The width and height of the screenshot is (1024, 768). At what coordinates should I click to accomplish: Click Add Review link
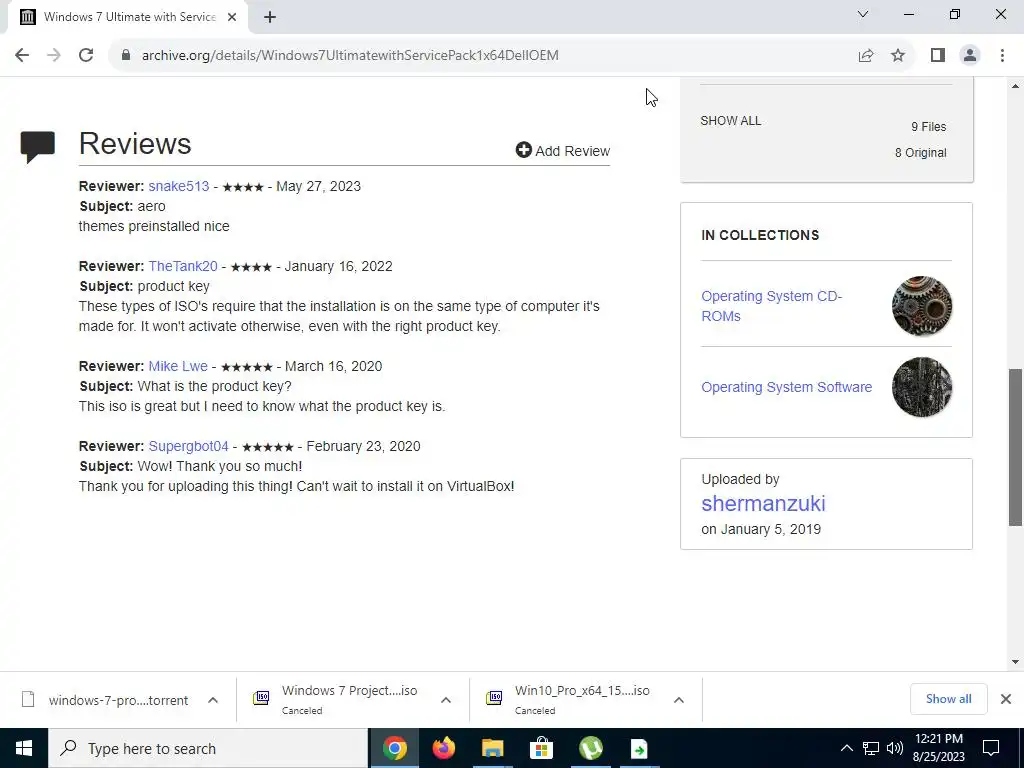pos(563,151)
